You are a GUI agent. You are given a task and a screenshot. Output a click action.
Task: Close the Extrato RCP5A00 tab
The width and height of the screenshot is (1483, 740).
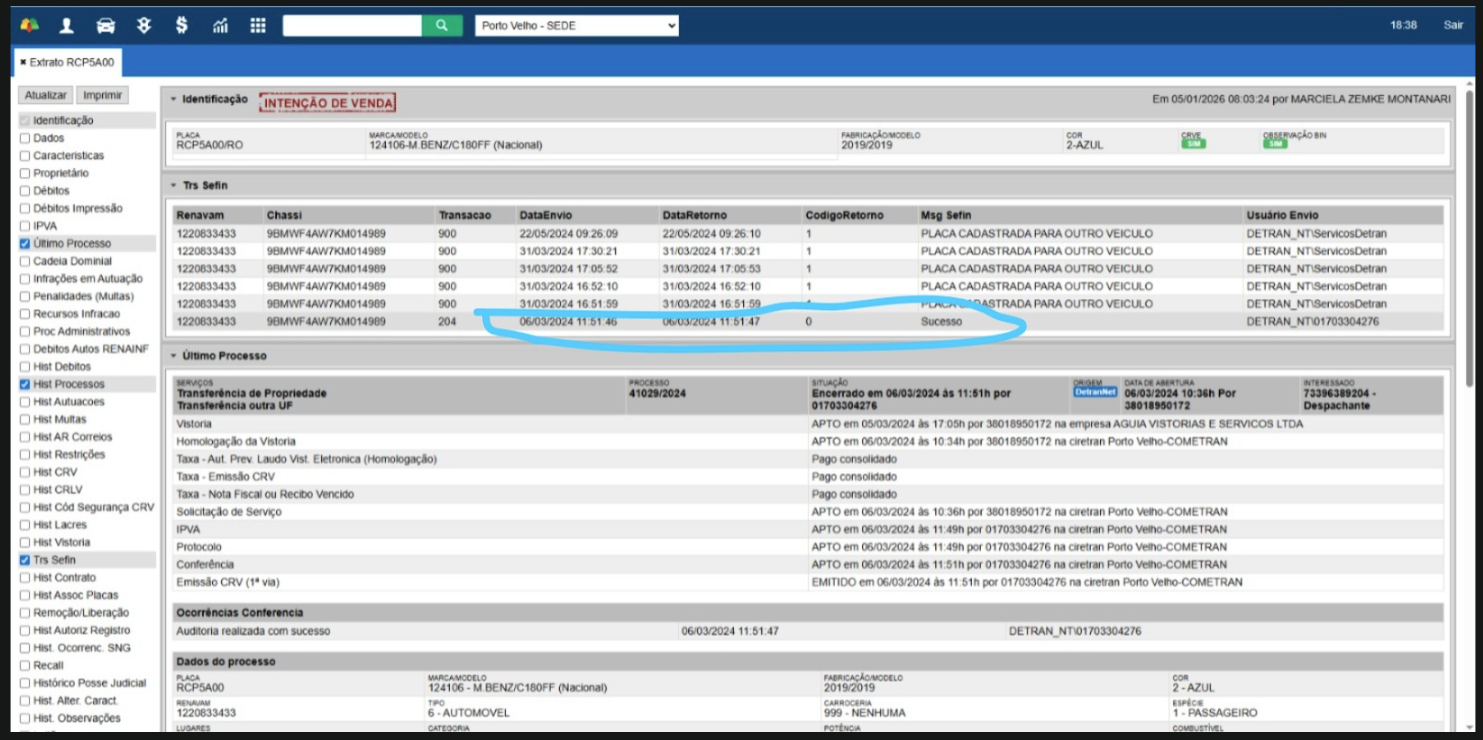[23, 62]
